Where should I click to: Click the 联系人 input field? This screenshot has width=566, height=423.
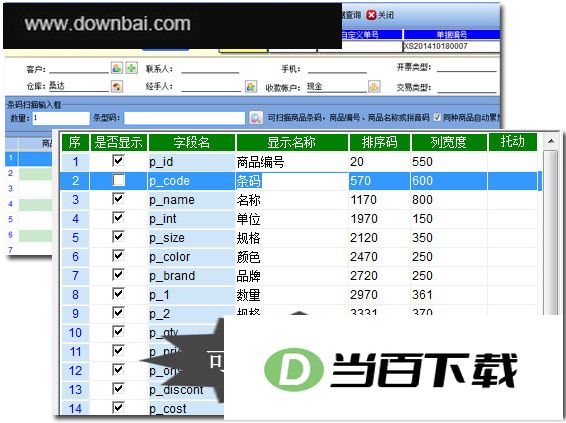(x=210, y=68)
